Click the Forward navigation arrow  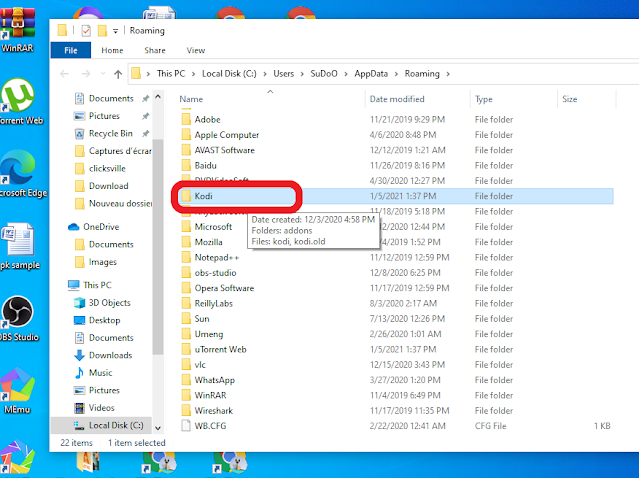pyautogui.click(x=86, y=74)
